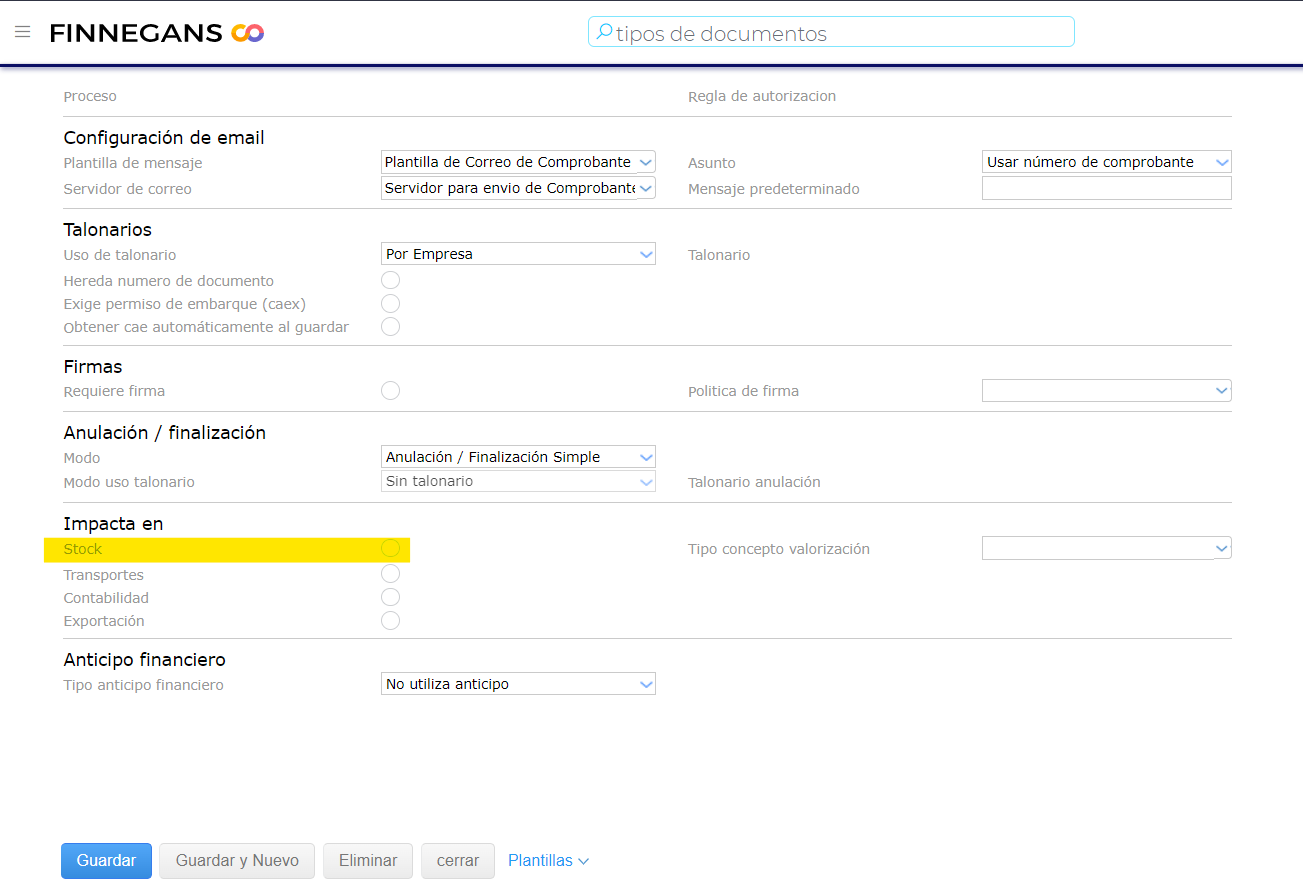Screen dimensions: 1303x887
Task: Open the hamburger menu icon
Action: [22, 32]
